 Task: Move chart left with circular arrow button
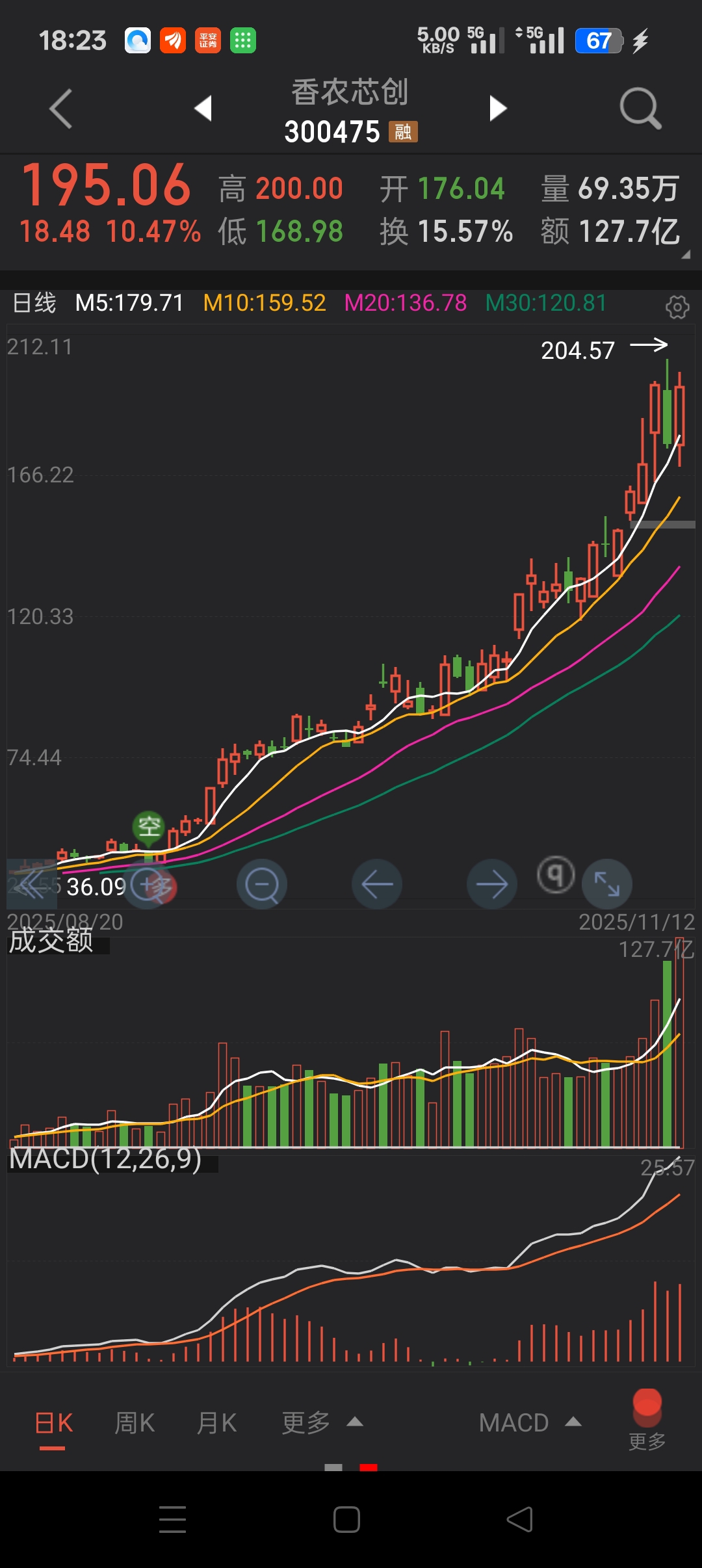[x=377, y=884]
